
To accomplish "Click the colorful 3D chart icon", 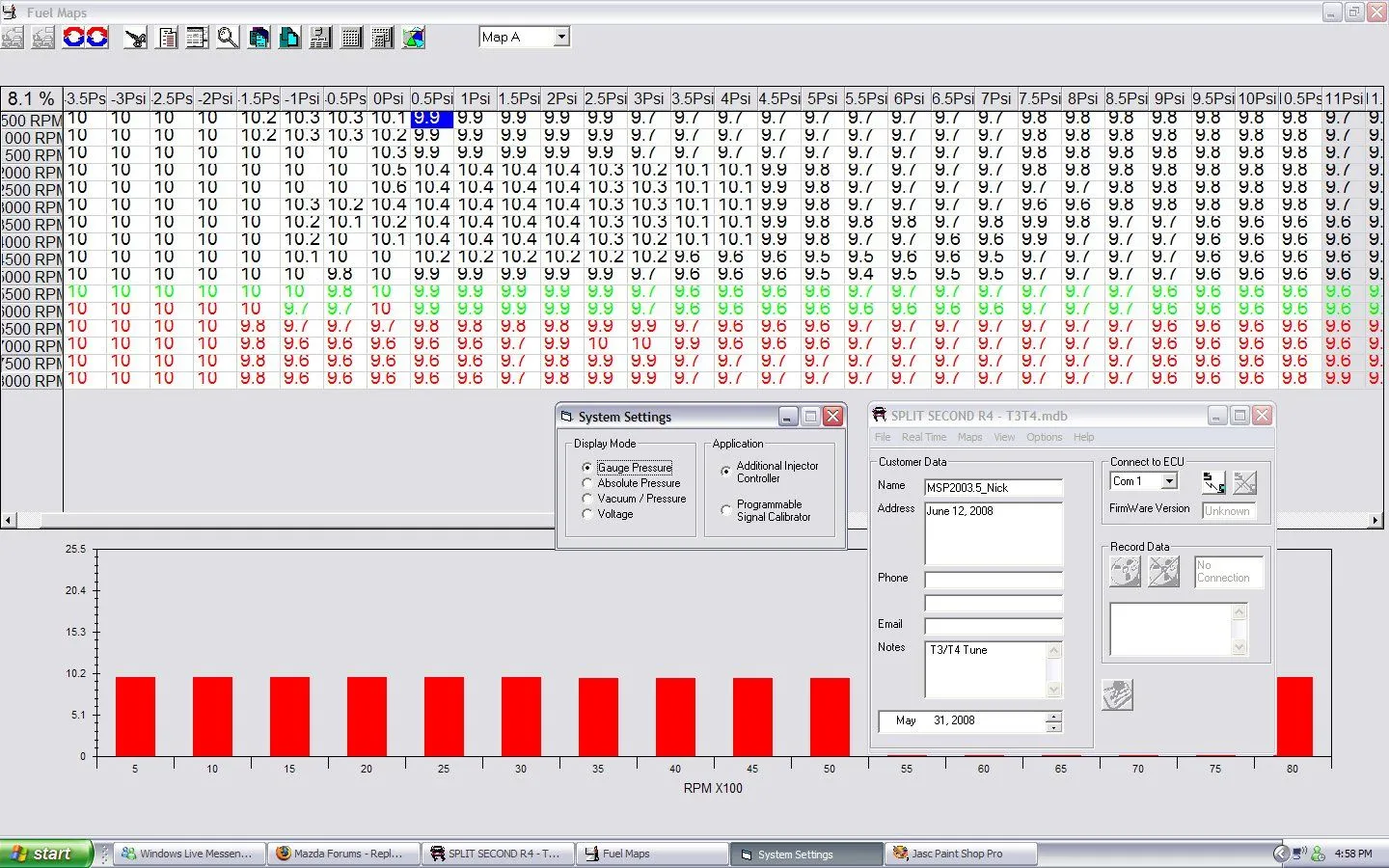I will [x=413, y=38].
